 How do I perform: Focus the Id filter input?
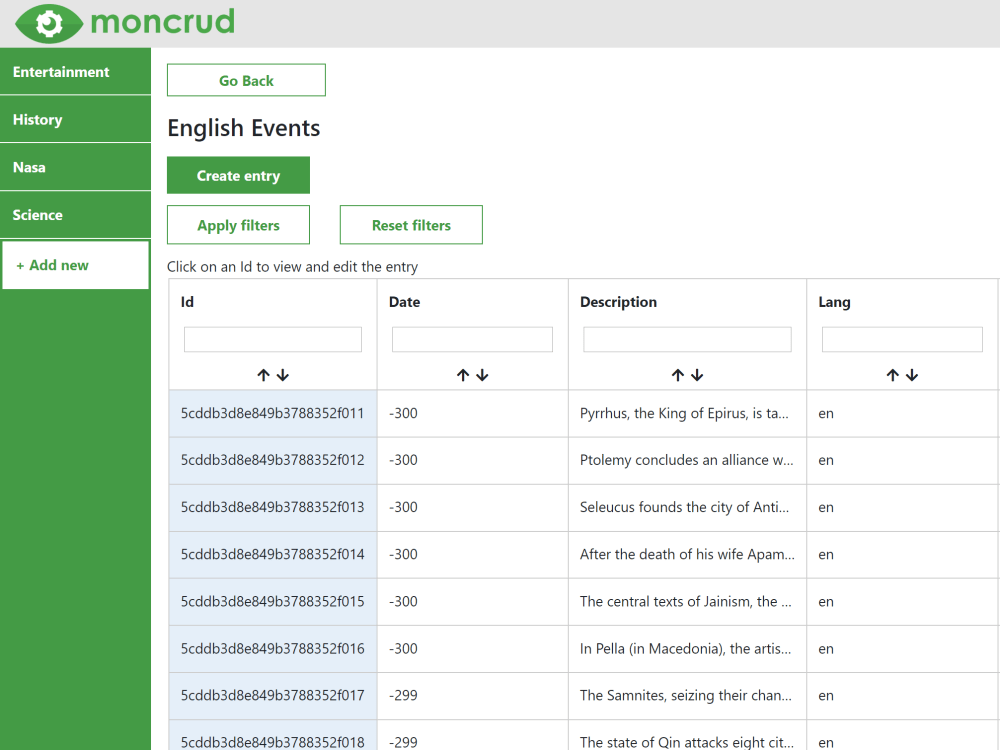point(273,339)
